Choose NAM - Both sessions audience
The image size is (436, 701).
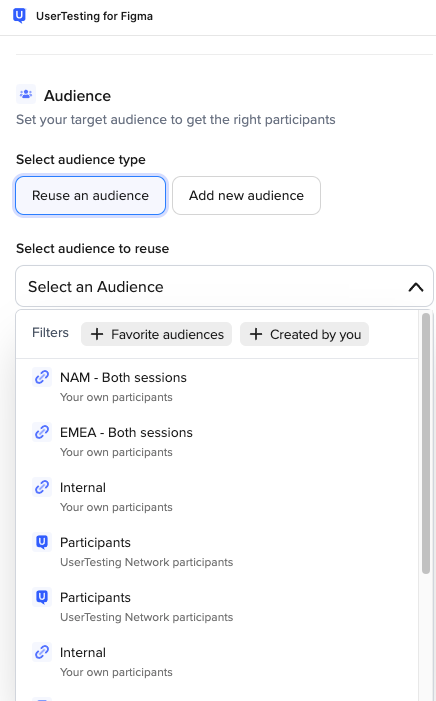coord(217,386)
